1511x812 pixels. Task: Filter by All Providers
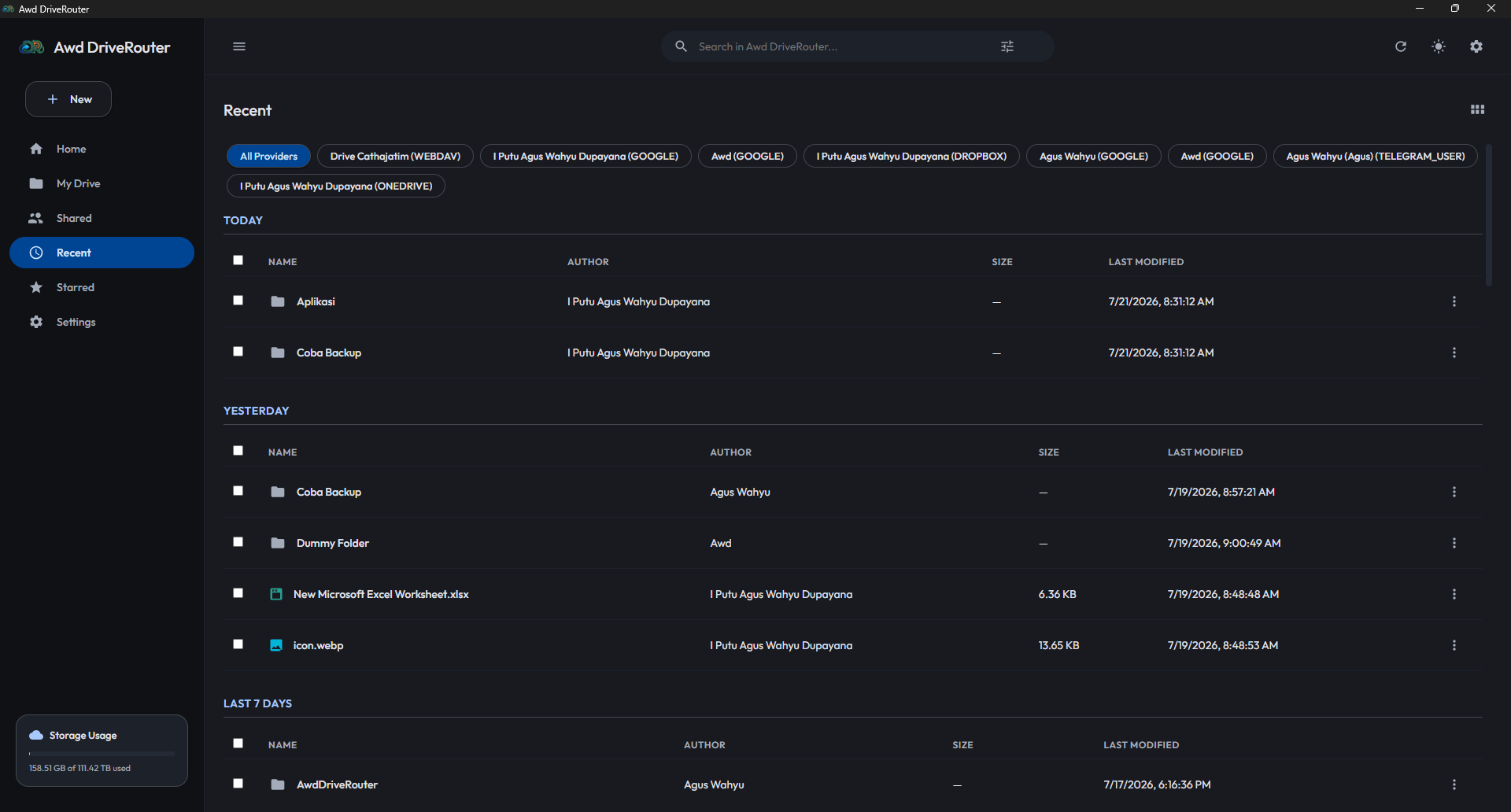269,157
